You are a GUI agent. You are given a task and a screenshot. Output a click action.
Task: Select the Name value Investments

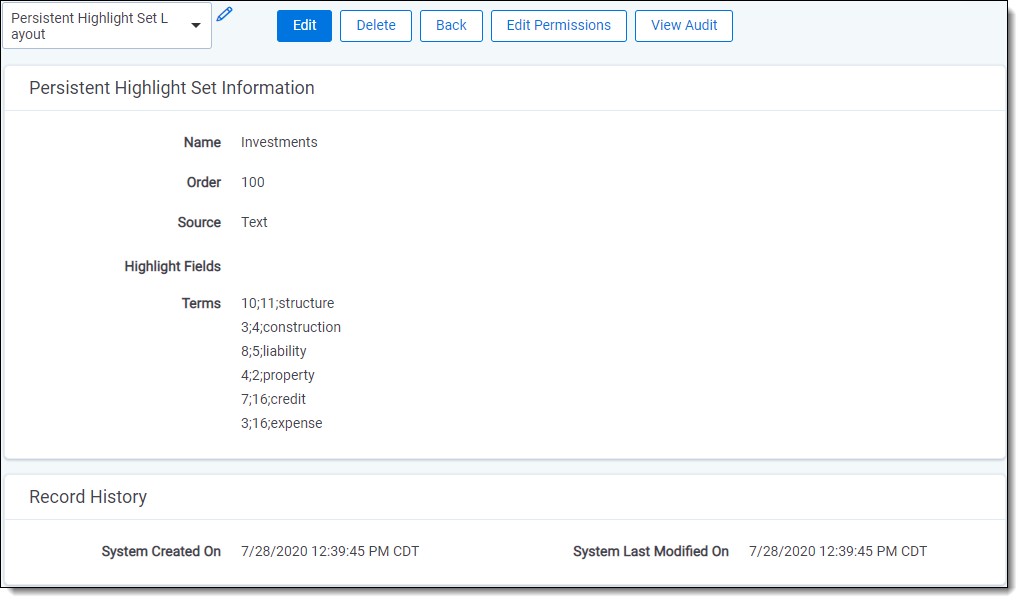279,142
